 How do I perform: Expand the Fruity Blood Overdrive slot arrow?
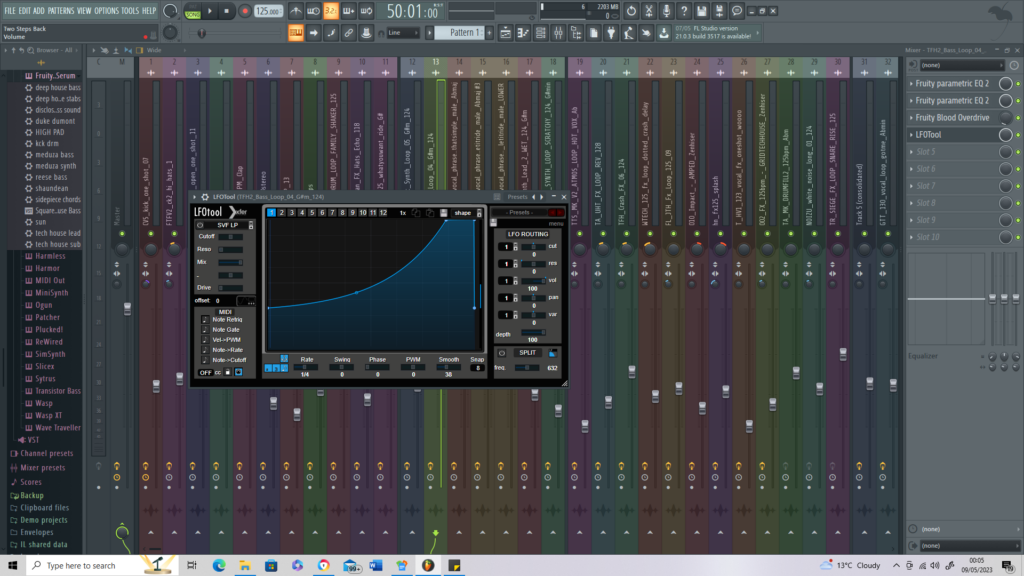912,118
